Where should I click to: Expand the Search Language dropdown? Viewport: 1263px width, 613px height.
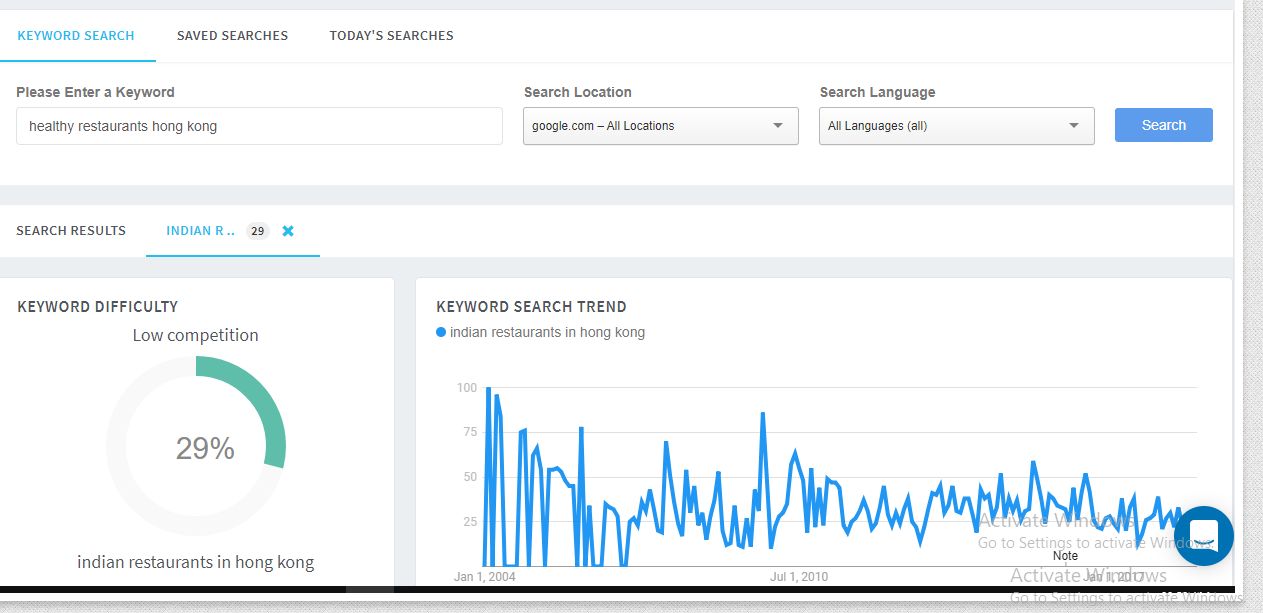pos(956,126)
